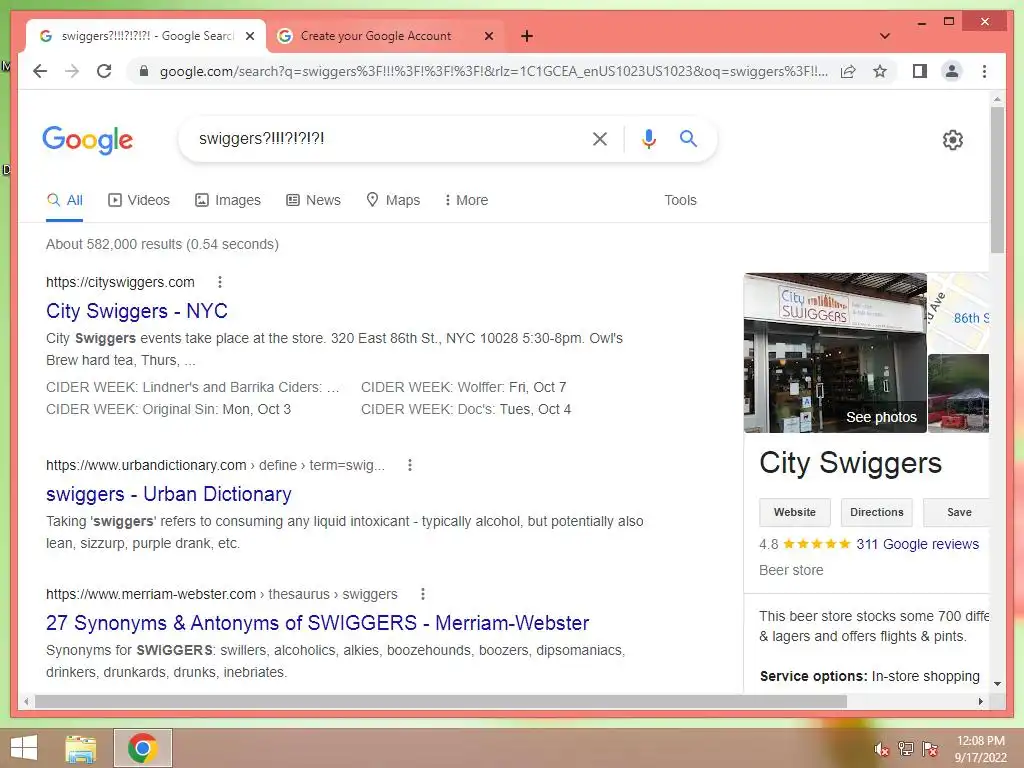The height and width of the screenshot is (768, 1024).
Task: Open swiggers - Urban Dictionary result
Action: (x=168, y=494)
